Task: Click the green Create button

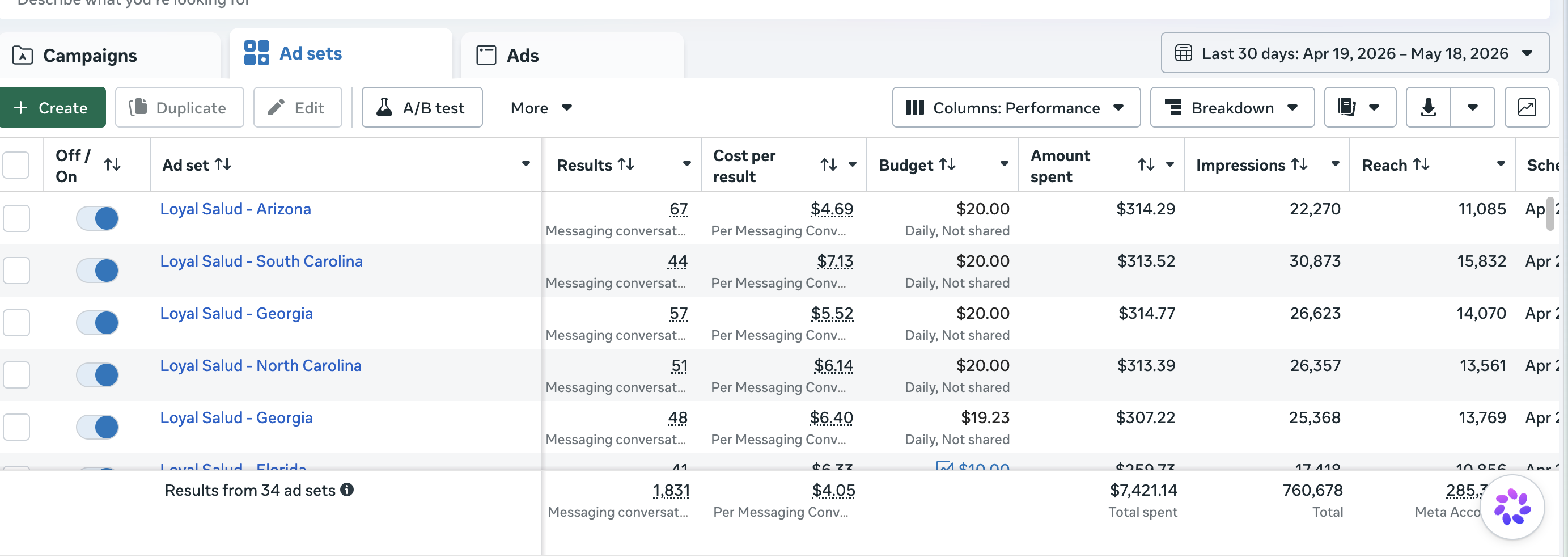Action: [x=53, y=108]
